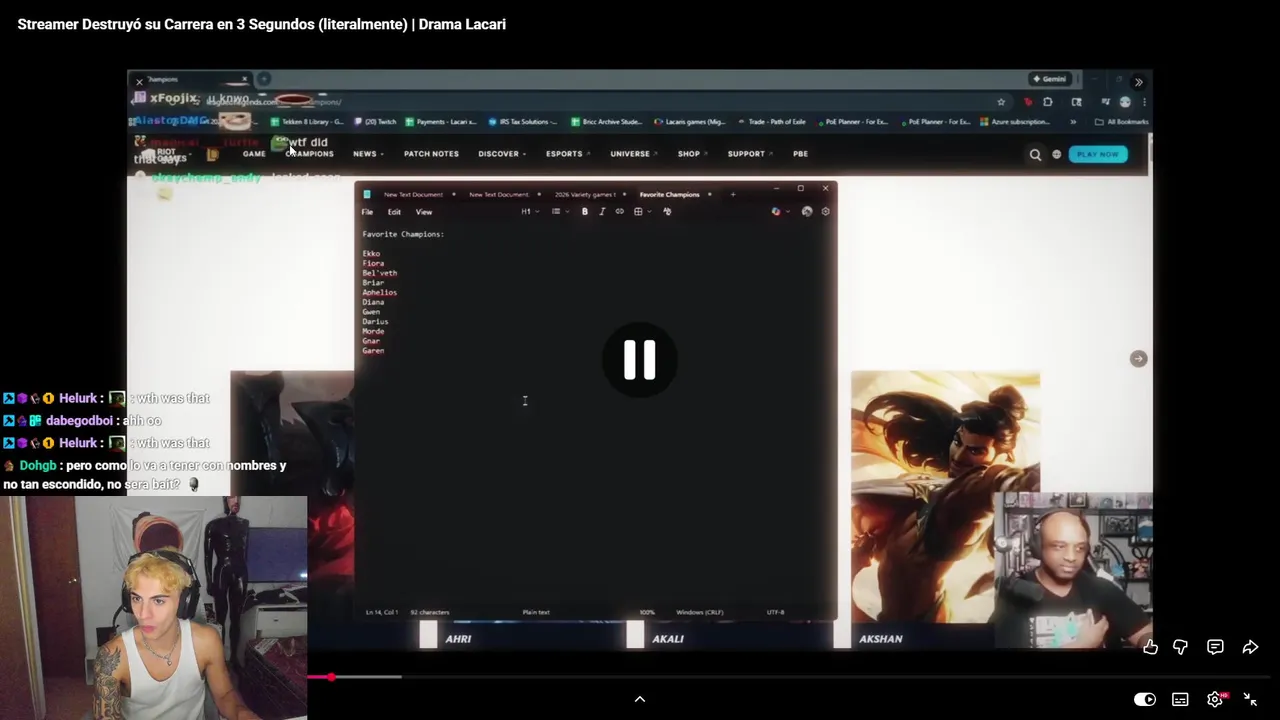Toggle subtitles/closed captions button
Image resolution: width=1280 pixels, height=720 pixels.
click(x=1180, y=699)
